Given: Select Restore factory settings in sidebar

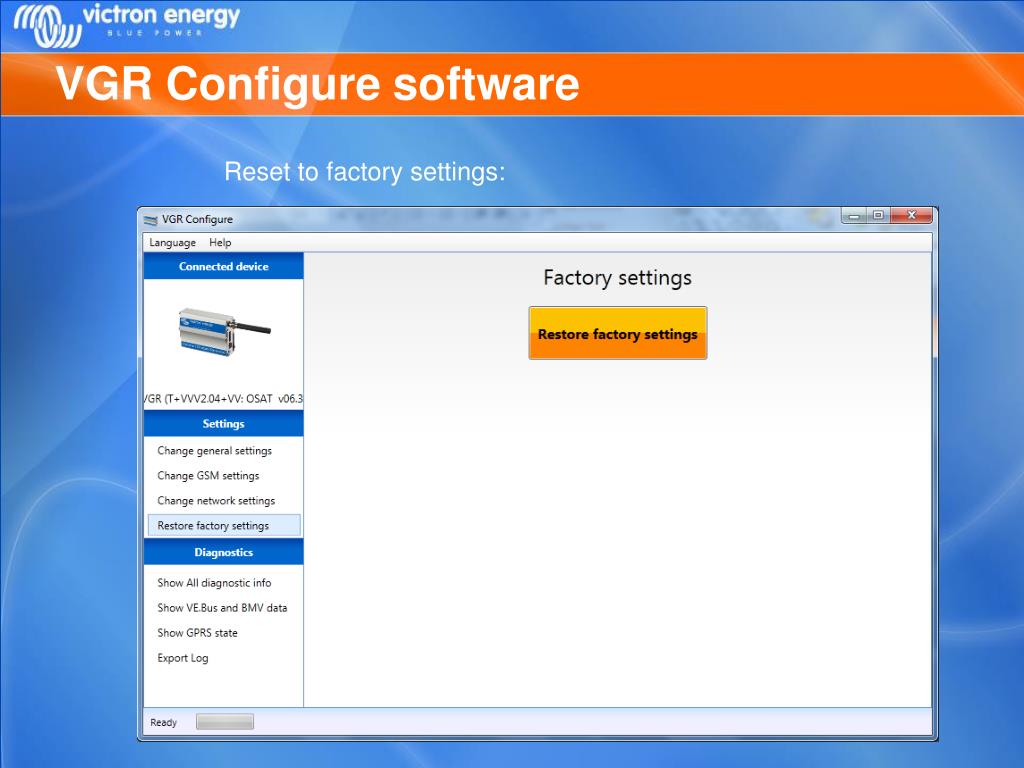Looking at the screenshot, I should click(224, 525).
